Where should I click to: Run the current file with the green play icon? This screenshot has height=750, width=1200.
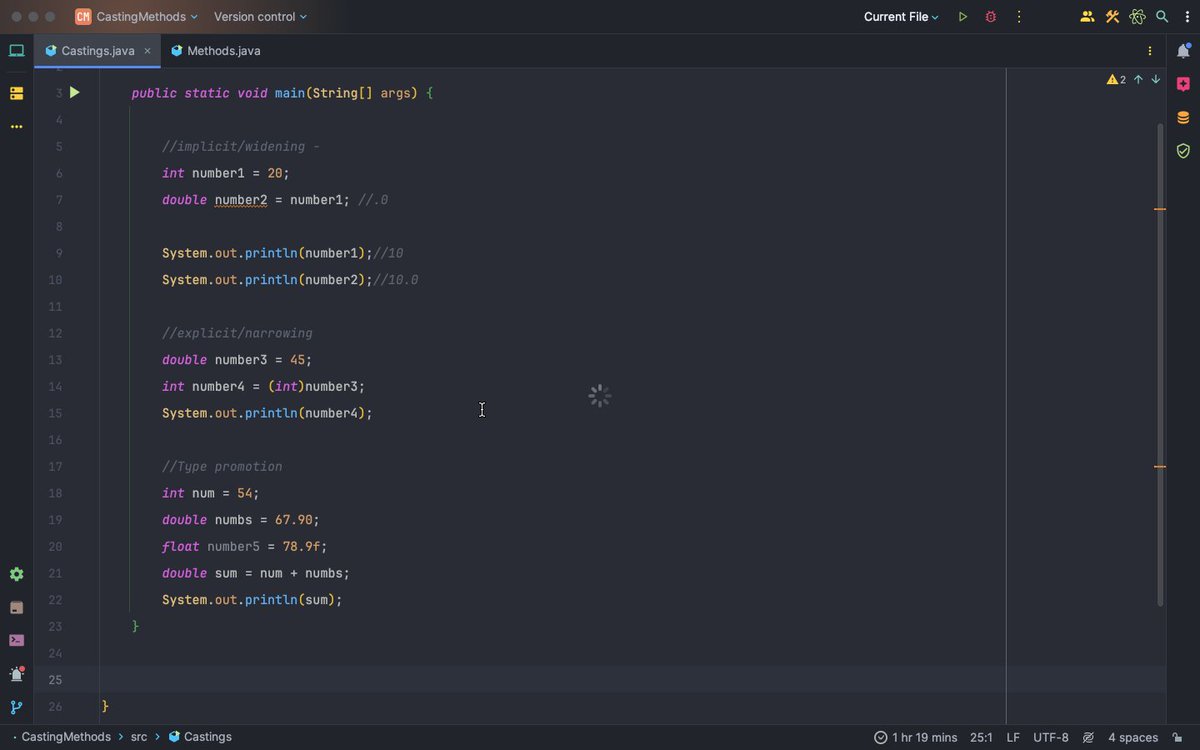coord(963,17)
